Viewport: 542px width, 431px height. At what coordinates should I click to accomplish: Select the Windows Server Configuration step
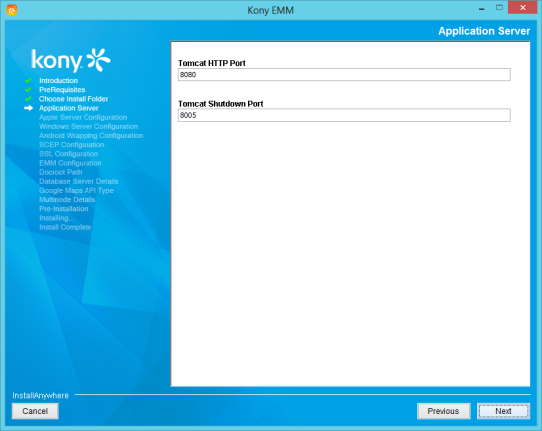coord(88,127)
